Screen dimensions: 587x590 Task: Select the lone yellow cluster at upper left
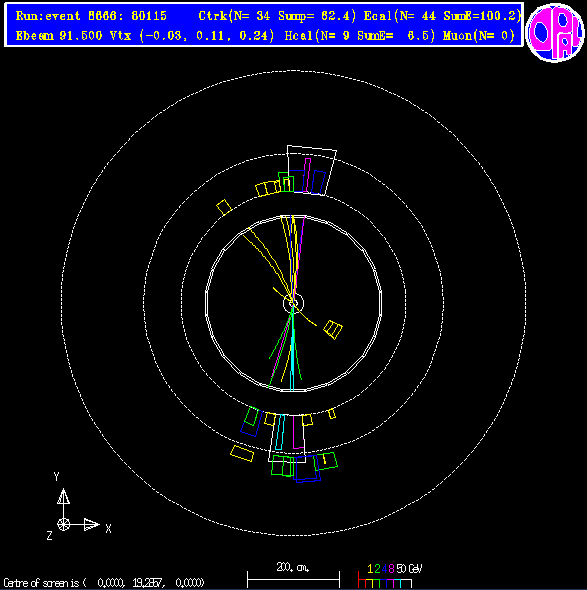(x=224, y=207)
